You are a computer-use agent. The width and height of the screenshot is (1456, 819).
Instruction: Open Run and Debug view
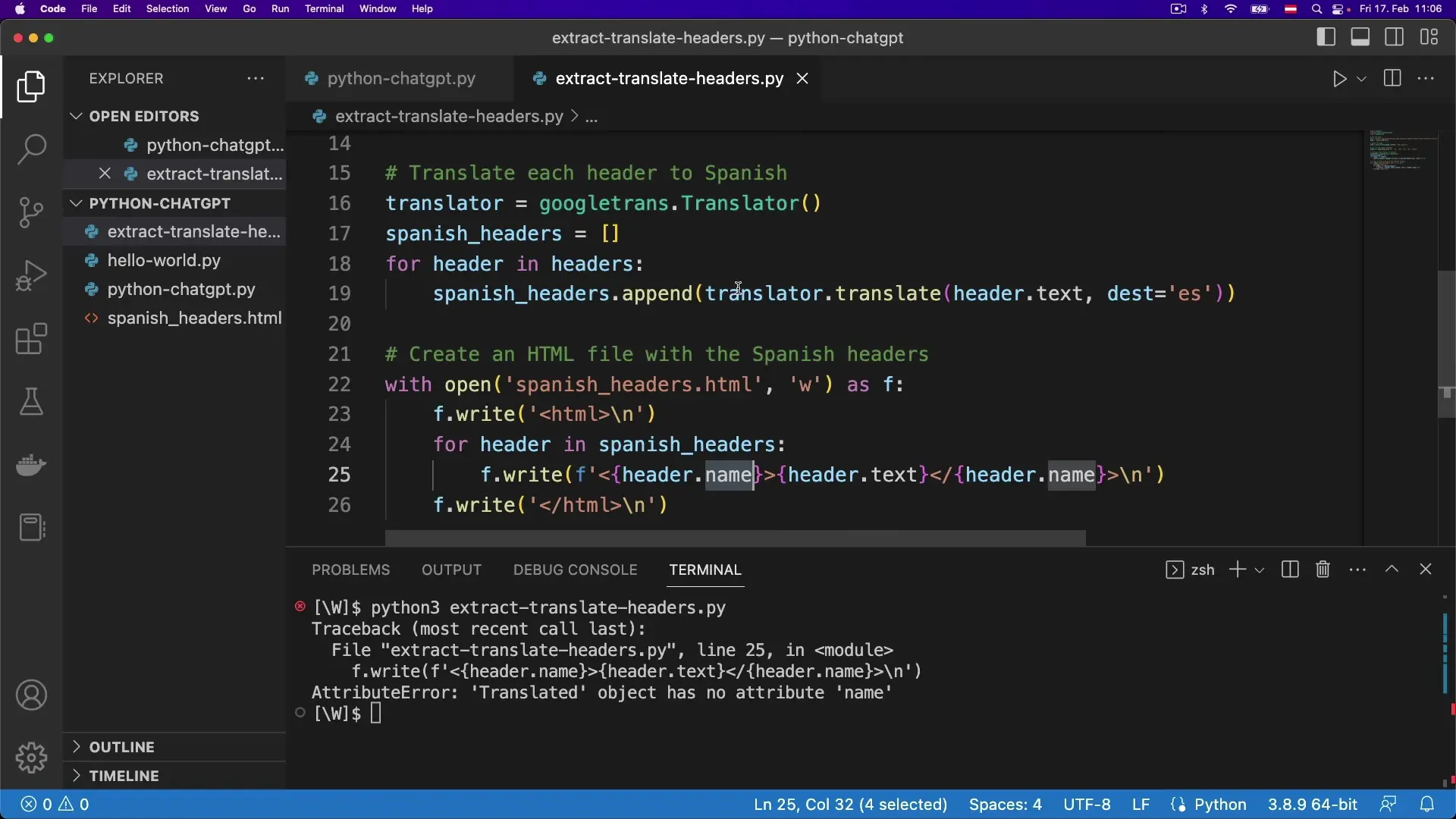coord(31,275)
